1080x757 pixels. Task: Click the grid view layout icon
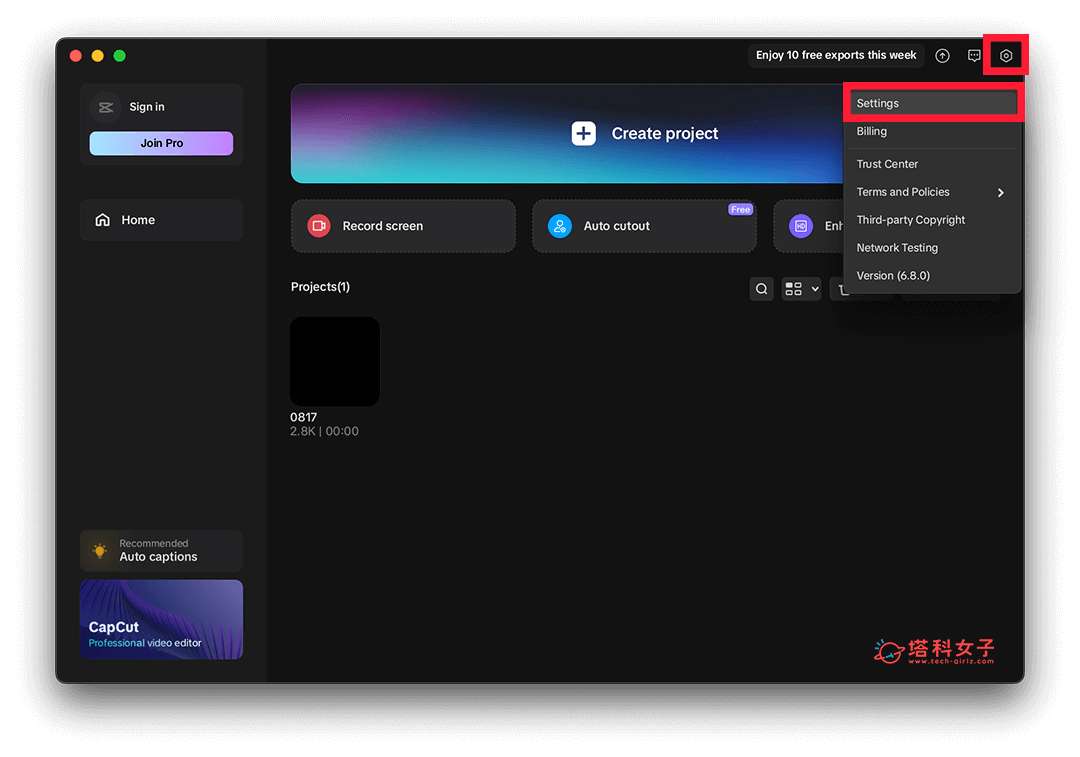click(793, 288)
